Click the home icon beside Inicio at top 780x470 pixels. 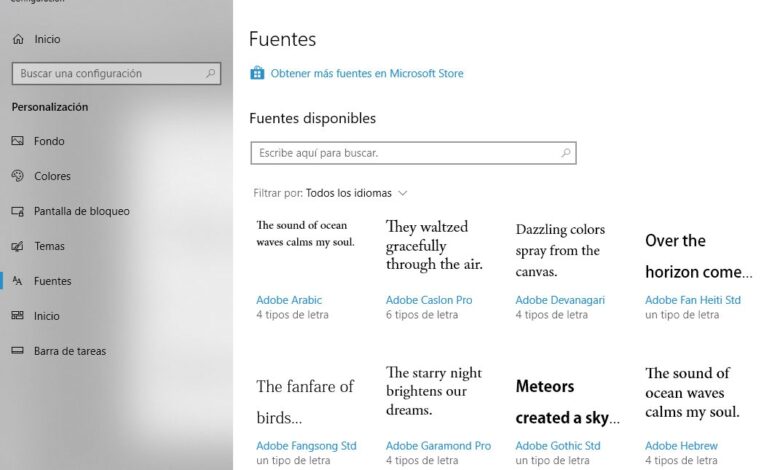(18, 39)
